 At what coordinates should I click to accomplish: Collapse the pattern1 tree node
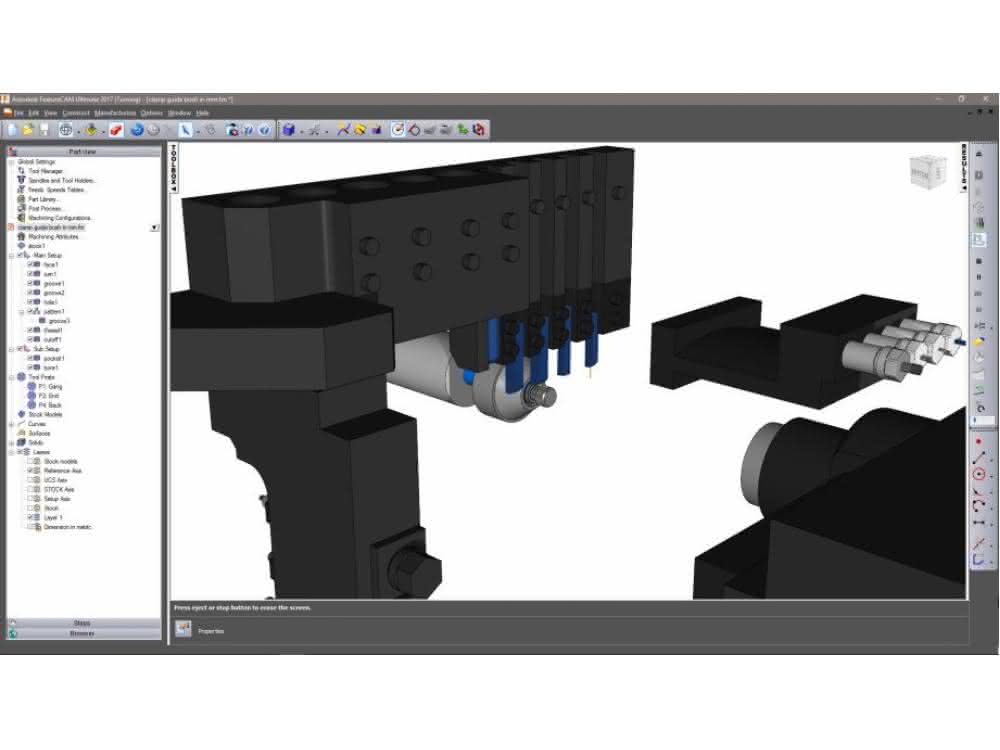tap(21, 312)
